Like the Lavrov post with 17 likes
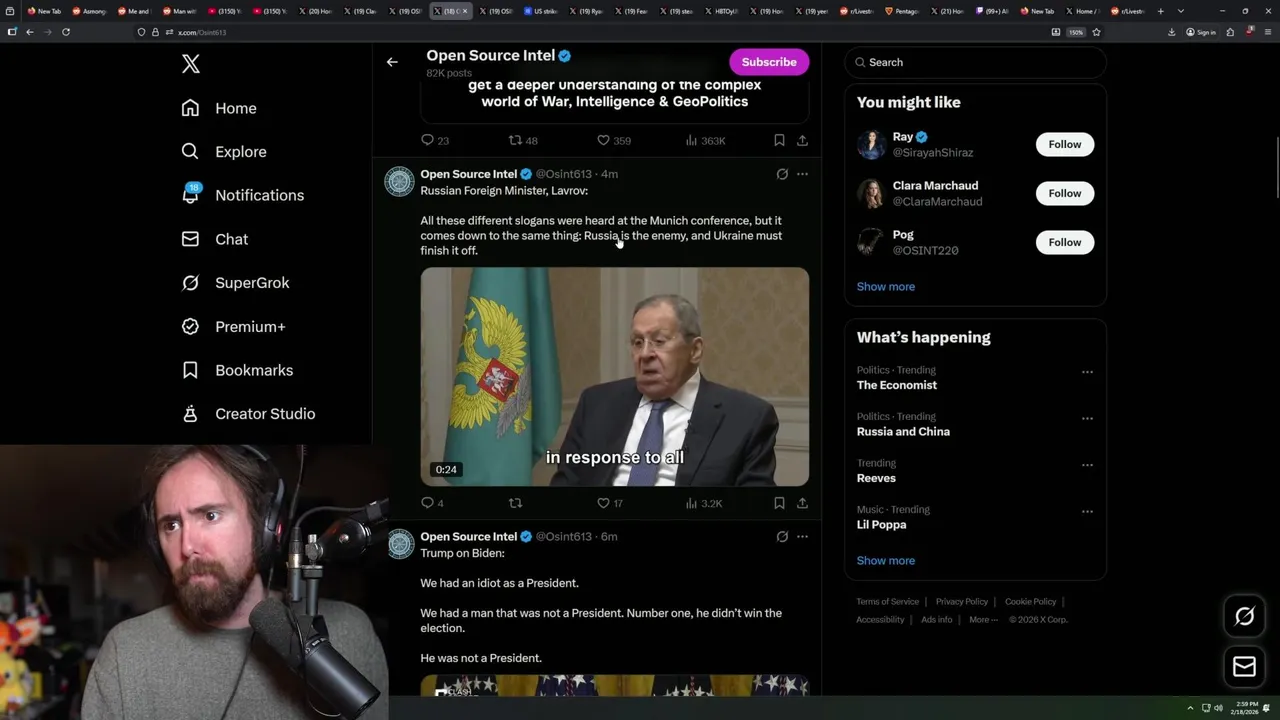This screenshot has width=1280, height=720. [609, 503]
